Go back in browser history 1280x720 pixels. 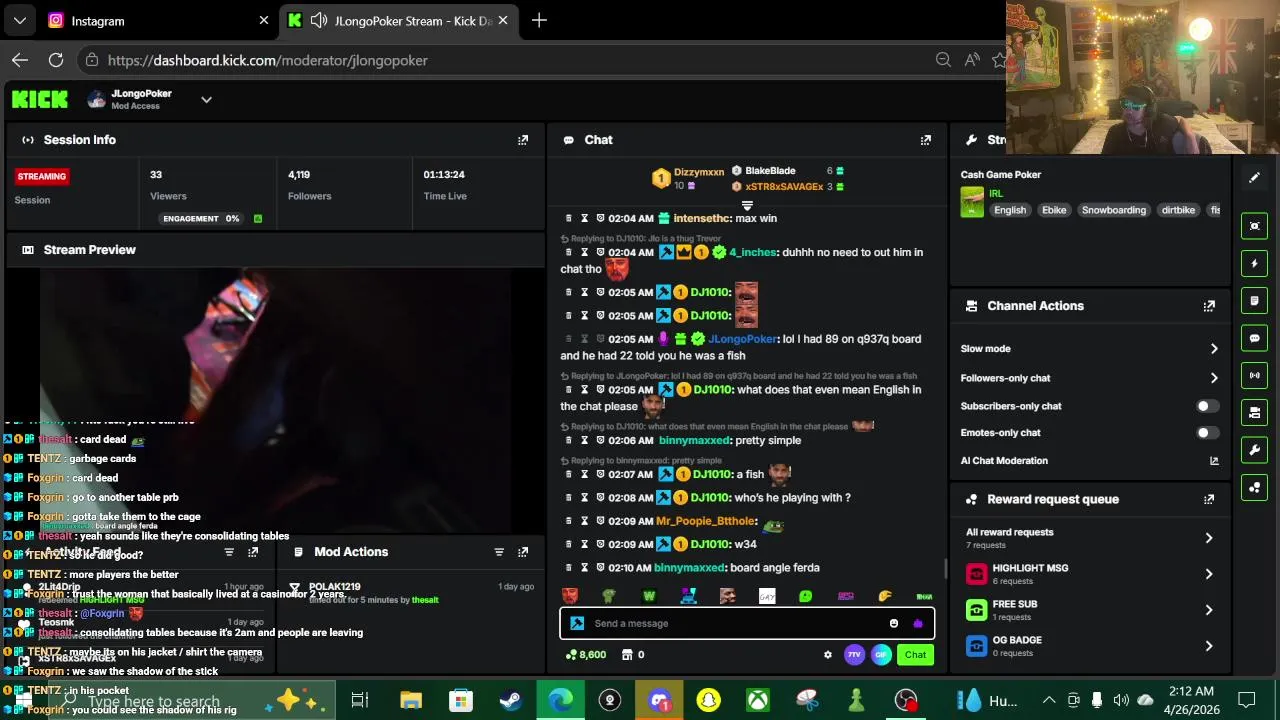(x=20, y=60)
